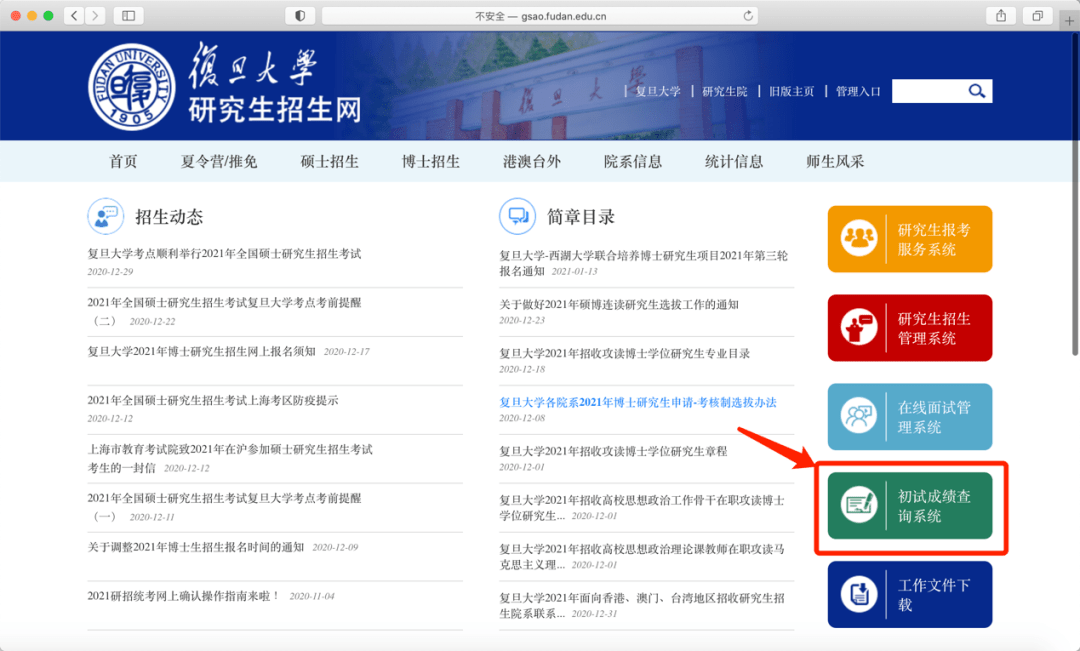Click the interview icon on light blue card
This screenshot has height=651, width=1080.
(x=858, y=416)
